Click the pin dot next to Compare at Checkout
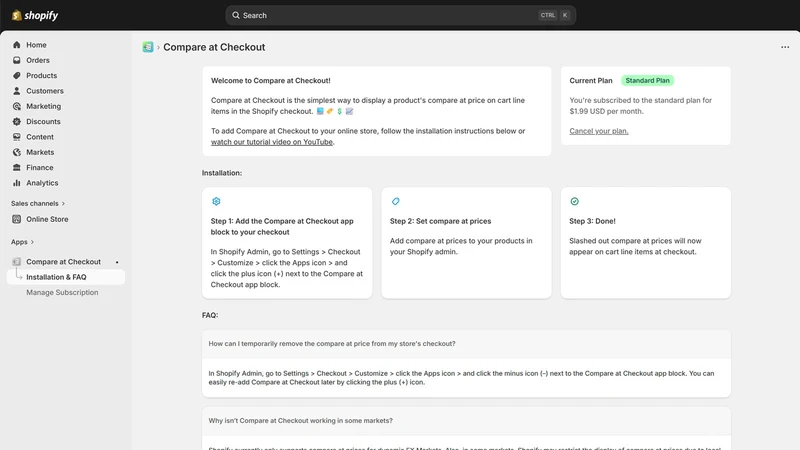800x450 pixels. (117, 262)
